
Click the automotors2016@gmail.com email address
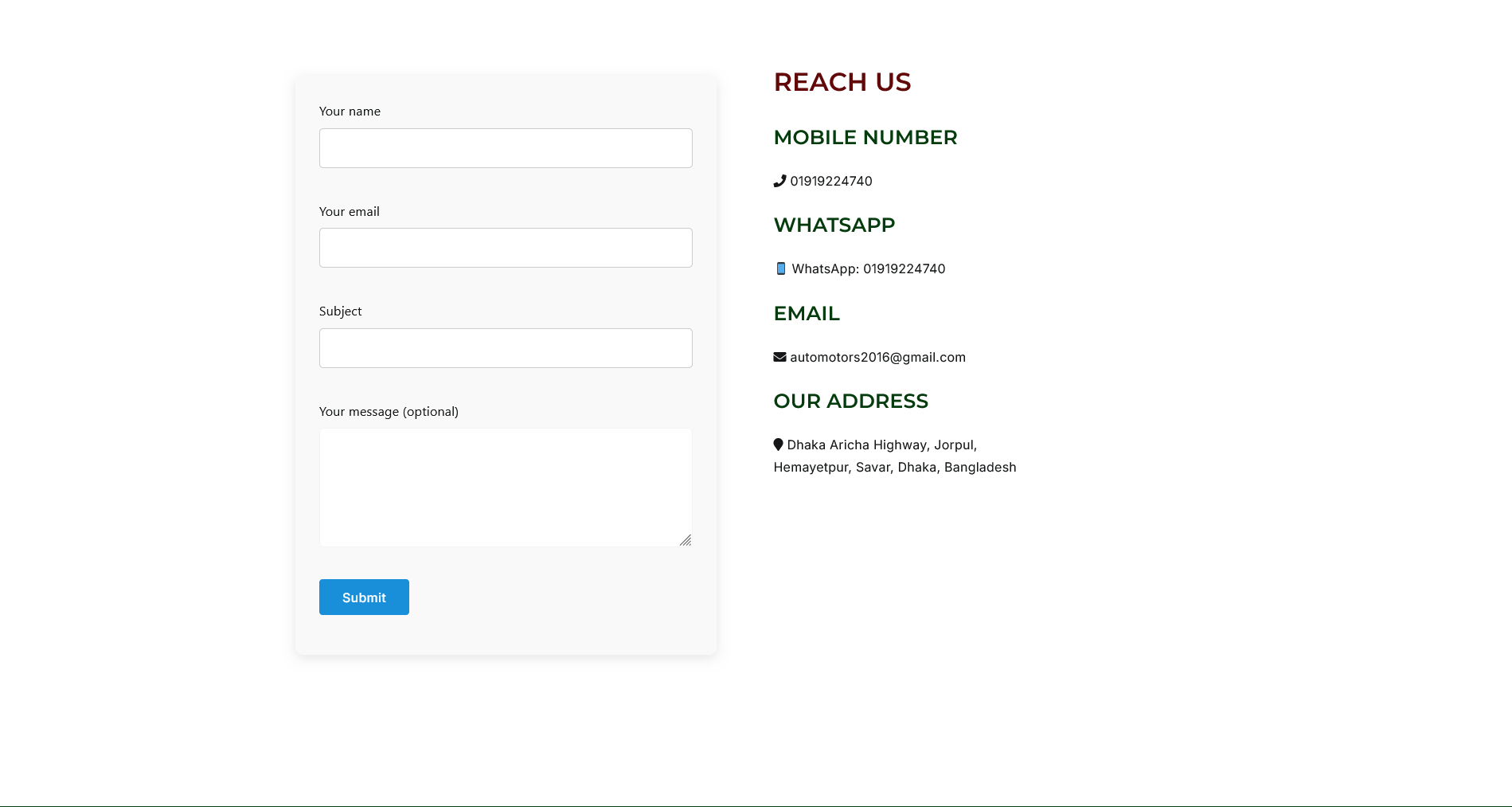point(877,357)
